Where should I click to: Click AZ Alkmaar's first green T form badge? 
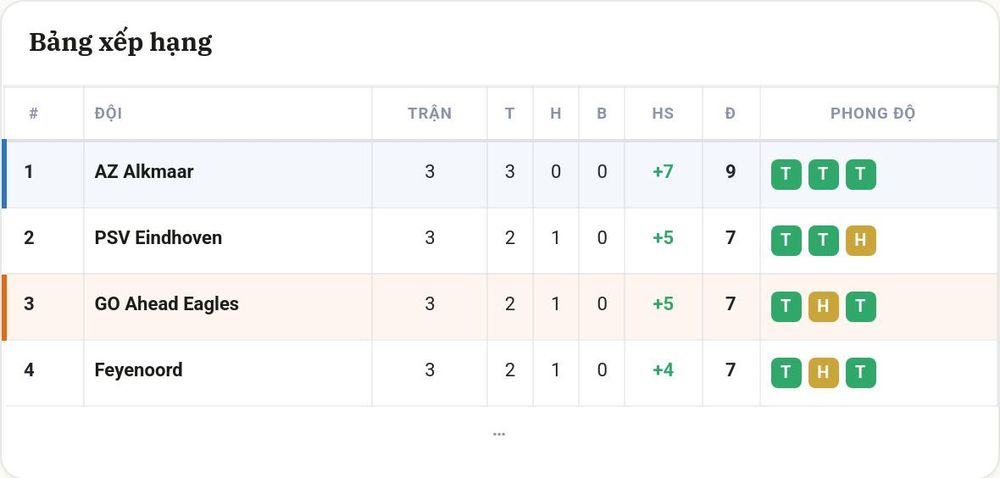click(x=786, y=175)
